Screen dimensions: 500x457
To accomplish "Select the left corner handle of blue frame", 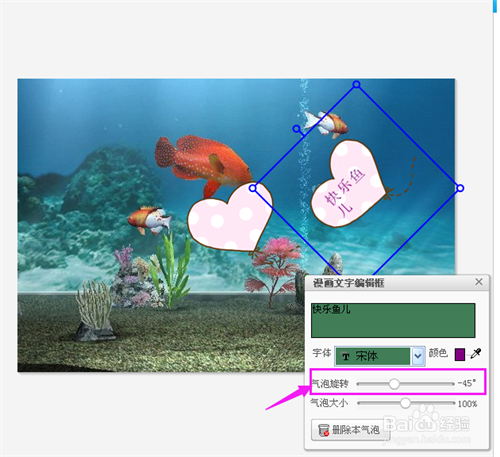I will tap(253, 188).
